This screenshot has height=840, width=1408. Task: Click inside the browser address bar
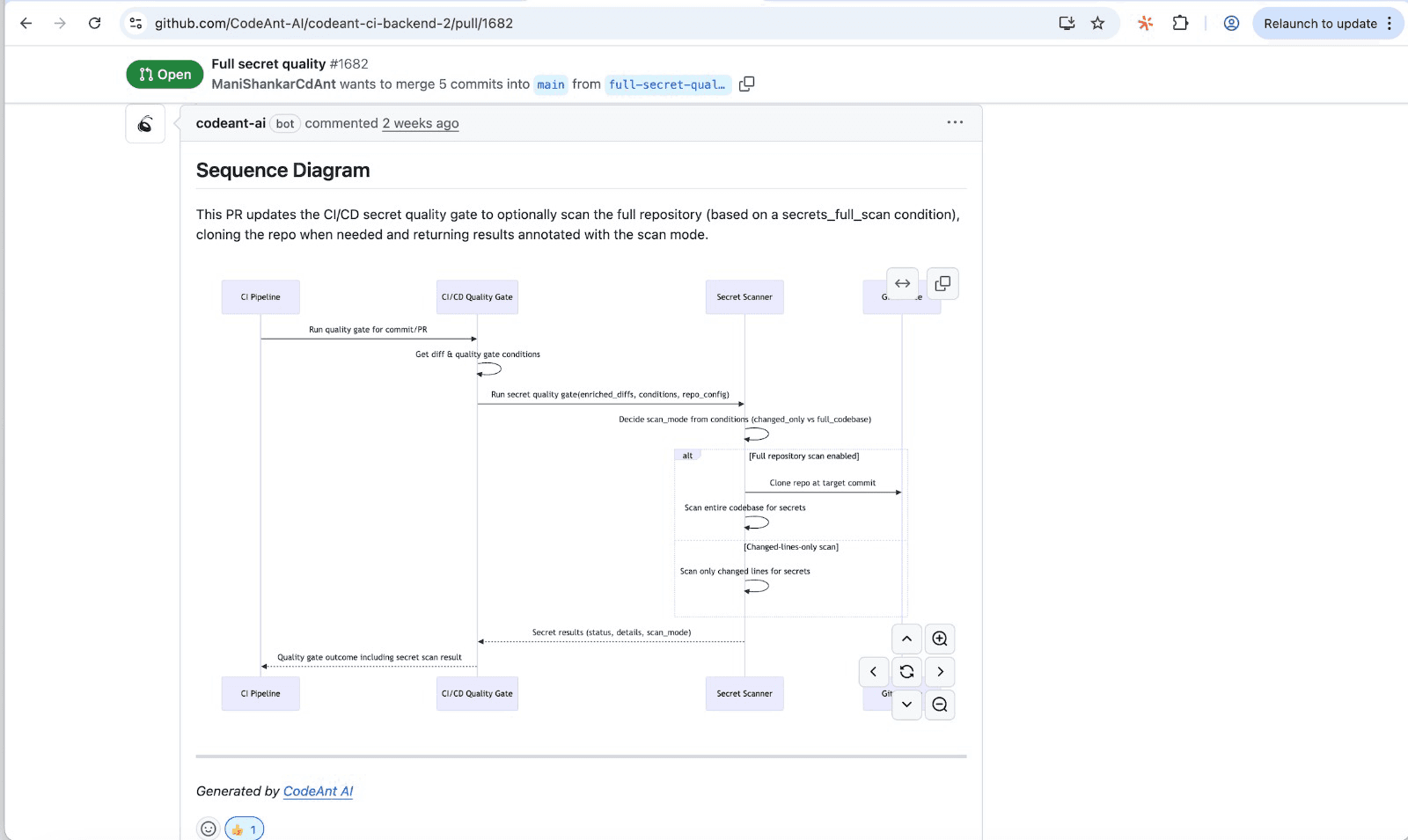(528, 24)
